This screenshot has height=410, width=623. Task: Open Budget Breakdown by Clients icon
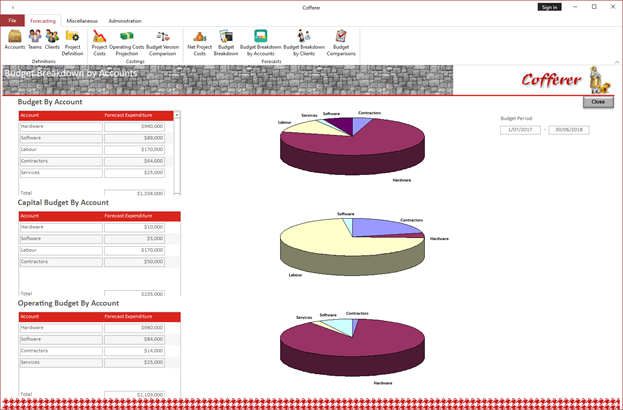pyautogui.click(x=304, y=43)
